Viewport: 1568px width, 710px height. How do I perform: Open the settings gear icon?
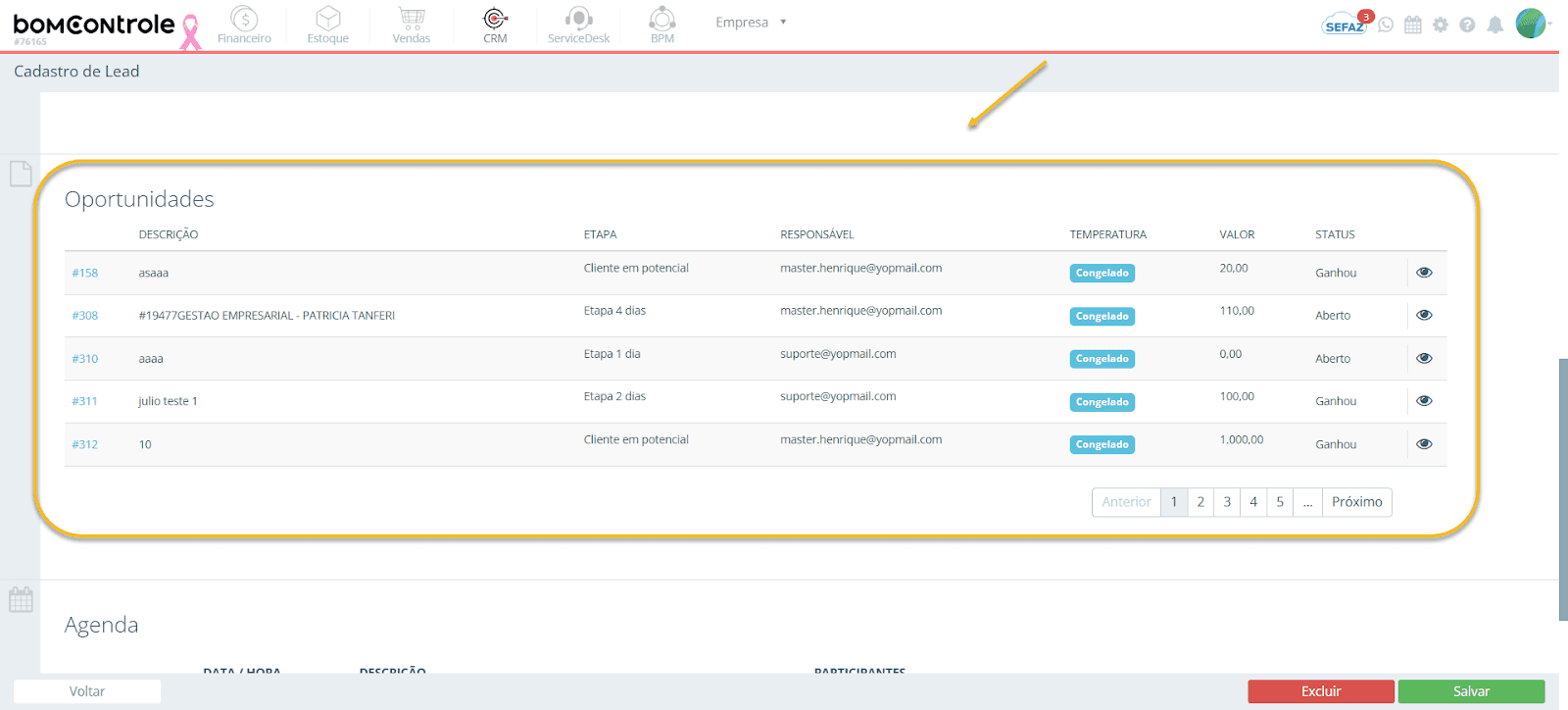click(1440, 25)
